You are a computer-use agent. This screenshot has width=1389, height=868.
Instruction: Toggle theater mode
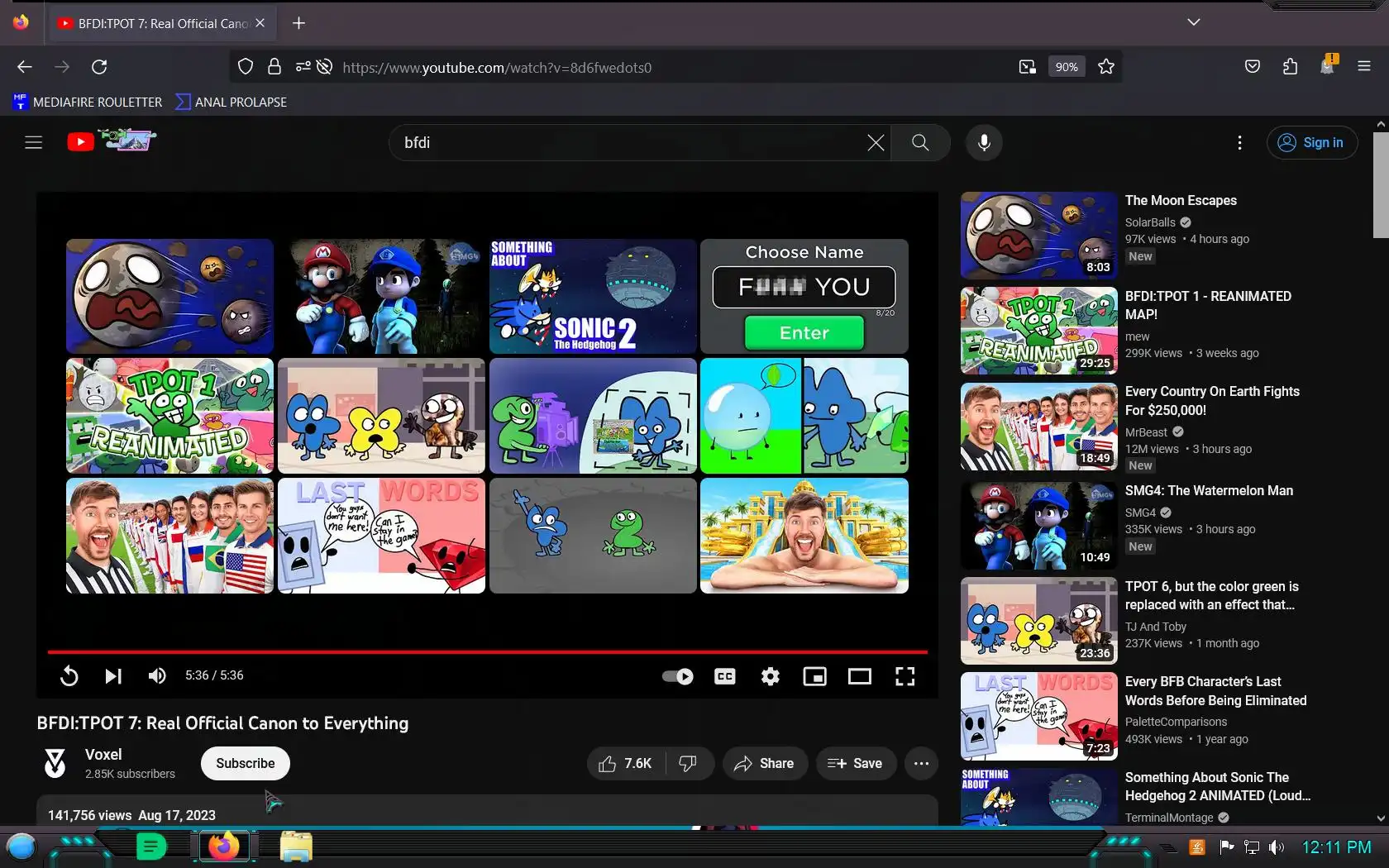tap(860, 676)
